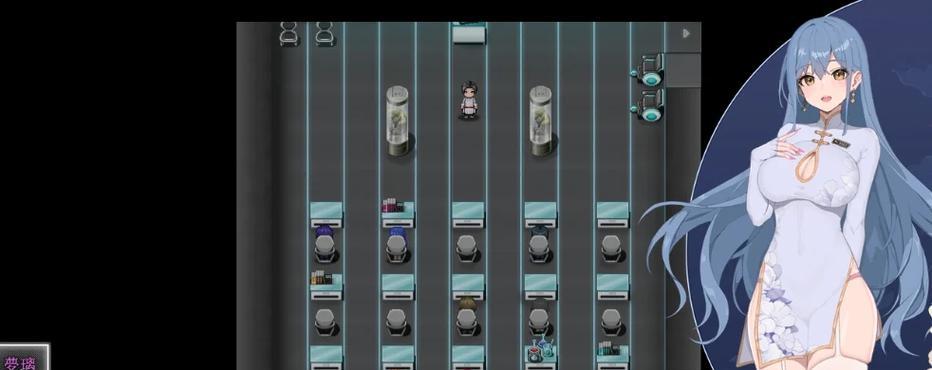This screenshot has width=932, height=370.
Task: Click the leftmost white chair at top-left
Action: click(289, 34)
